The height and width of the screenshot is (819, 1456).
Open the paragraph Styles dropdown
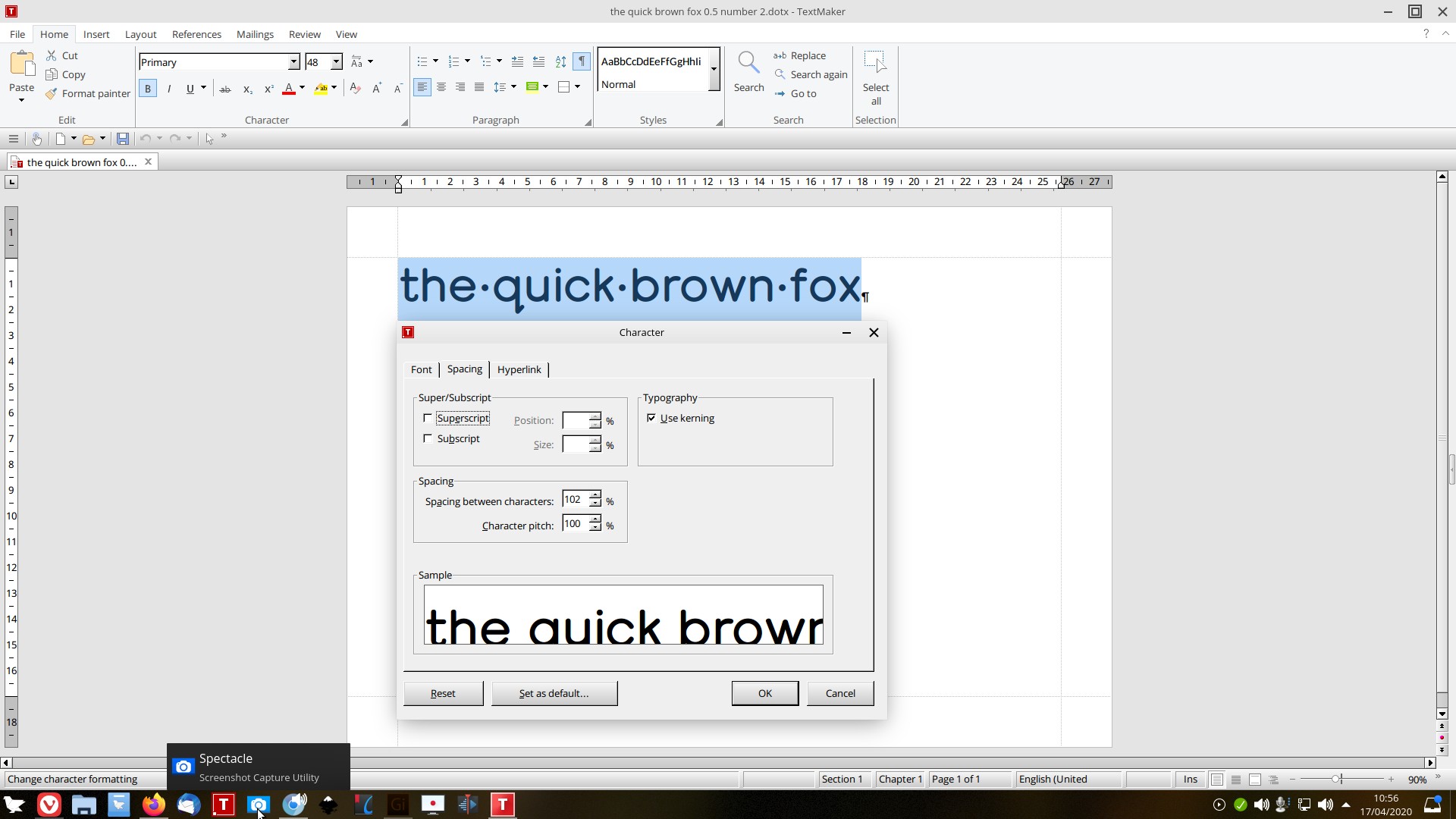pos(714,69)
